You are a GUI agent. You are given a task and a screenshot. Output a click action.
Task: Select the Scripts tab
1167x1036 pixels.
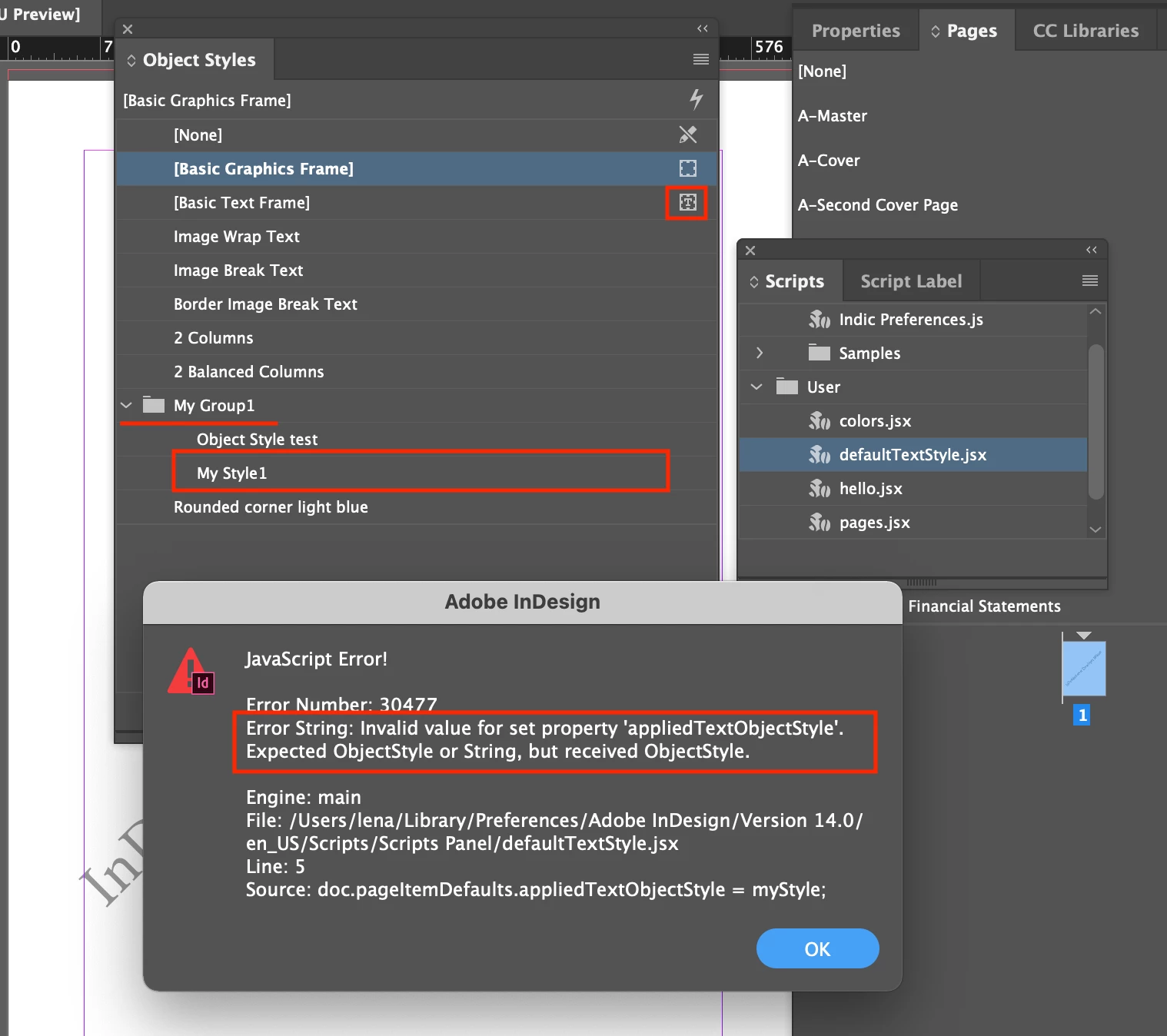pyautogui.click(x=791, y=281)
